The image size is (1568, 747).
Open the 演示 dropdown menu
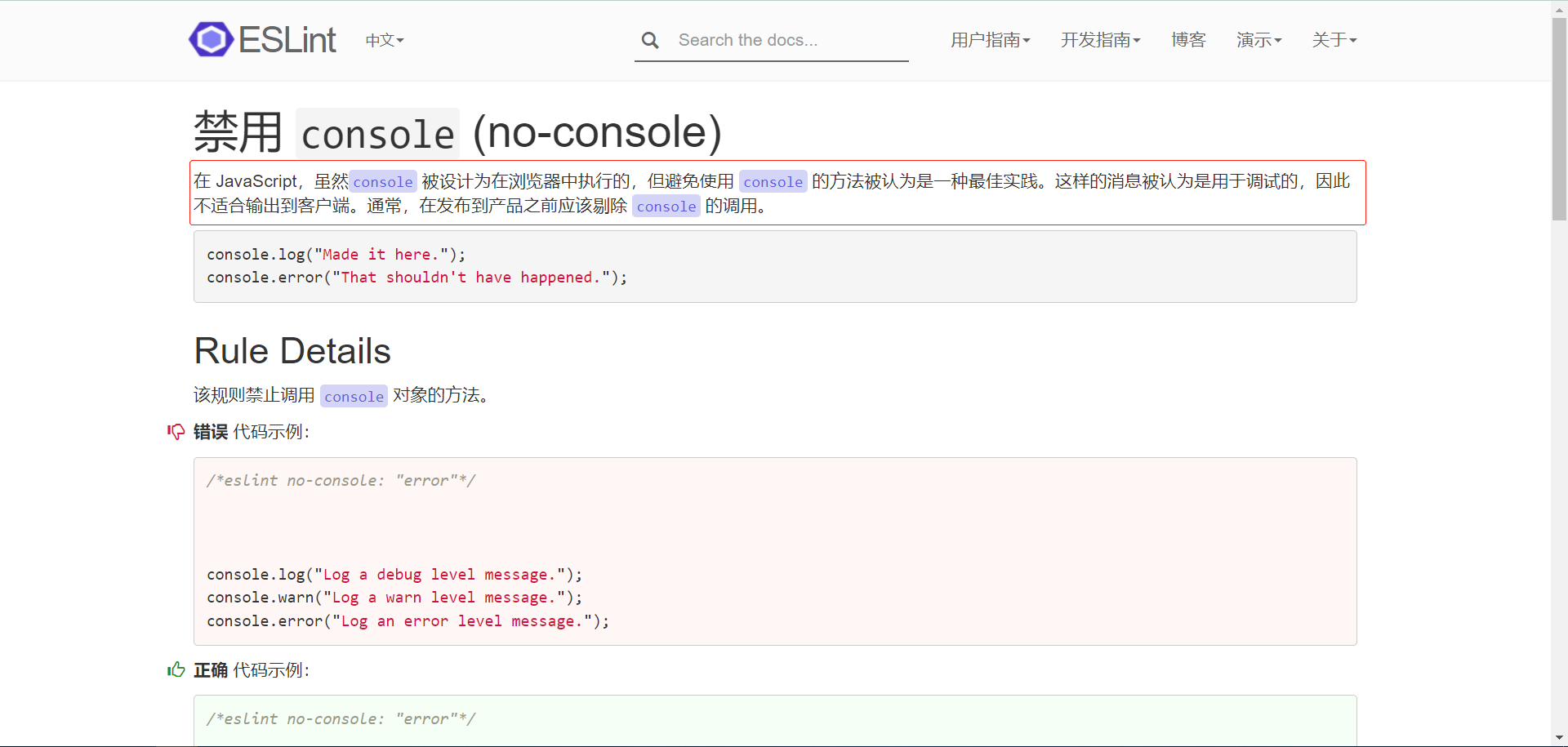[x=1258, y=40]
